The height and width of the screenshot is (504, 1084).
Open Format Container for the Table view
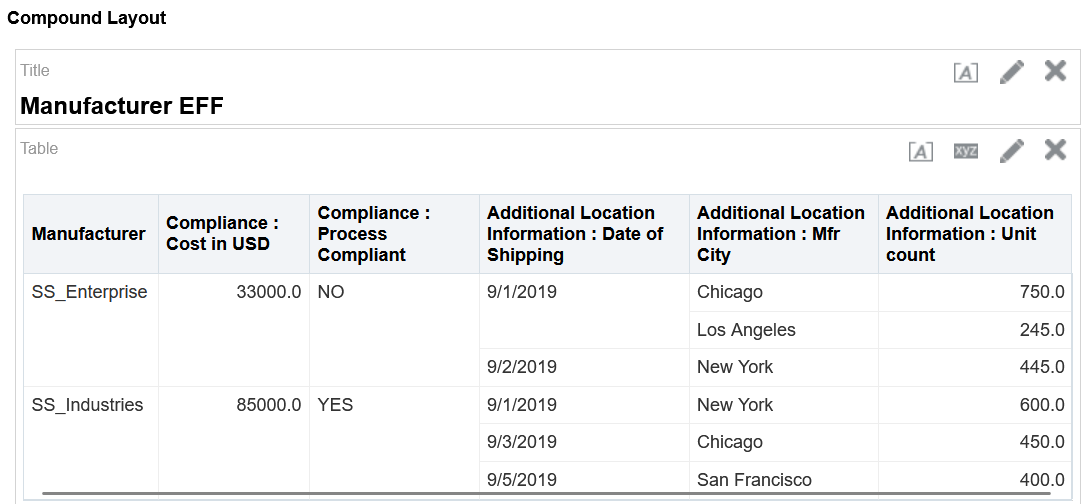(920, 151)
